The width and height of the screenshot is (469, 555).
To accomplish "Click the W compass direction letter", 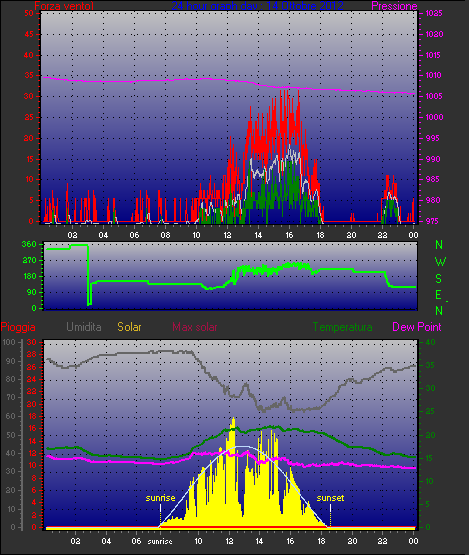I will (x=440, y=262).
